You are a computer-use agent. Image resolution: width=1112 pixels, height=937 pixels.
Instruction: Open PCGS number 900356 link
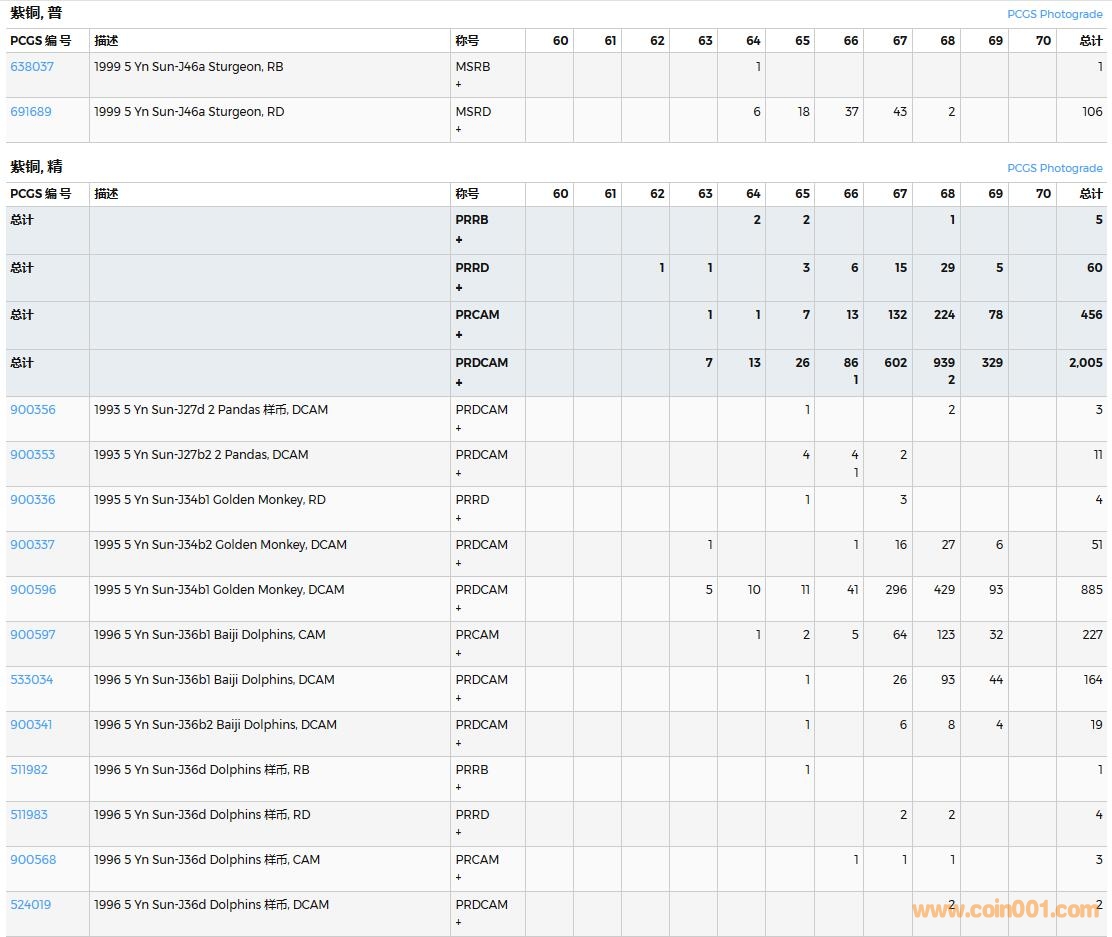pos(33,410)
